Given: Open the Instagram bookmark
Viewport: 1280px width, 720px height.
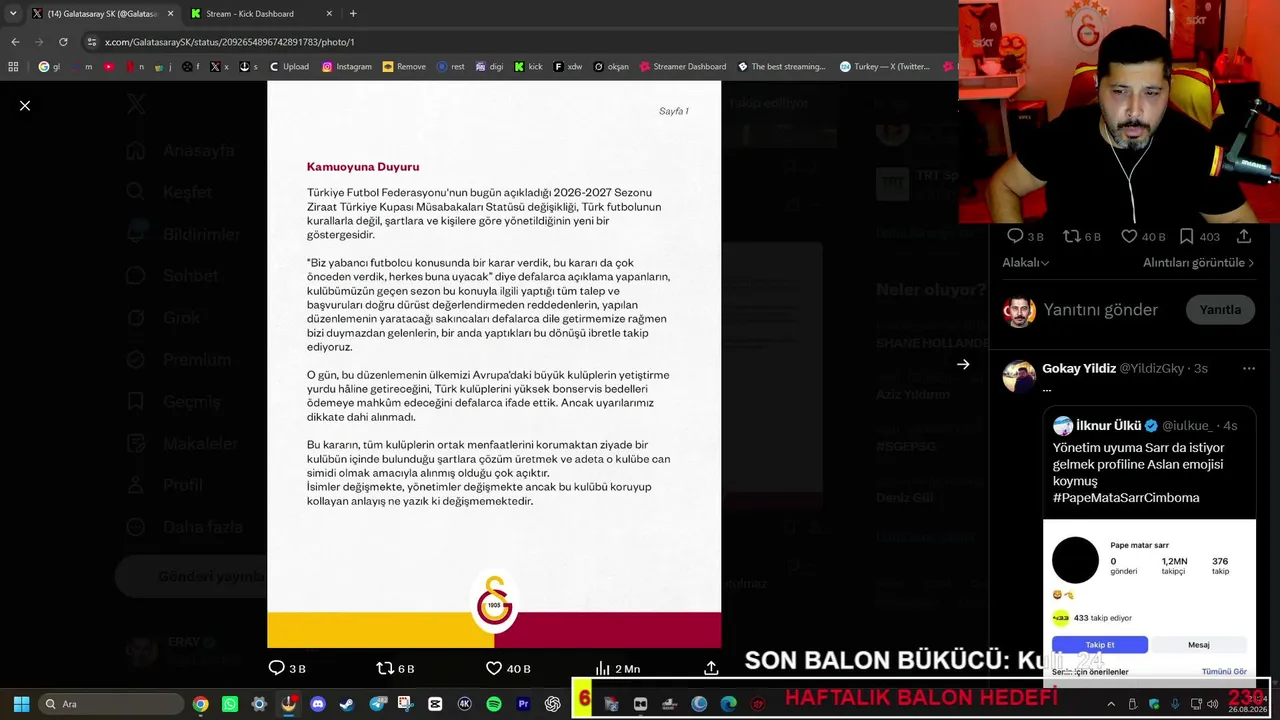Looking at the screenshot, I should 346,67.
